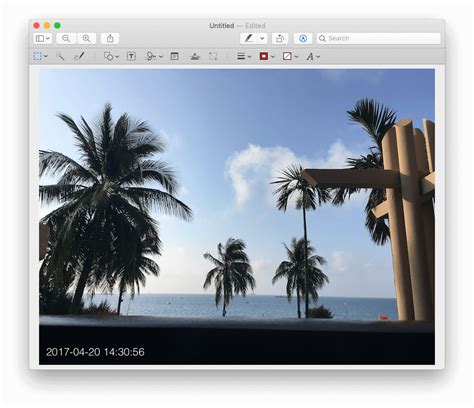Open the Text Style font menu
This screenshot has height=408, width=474.
click(310, 56)
